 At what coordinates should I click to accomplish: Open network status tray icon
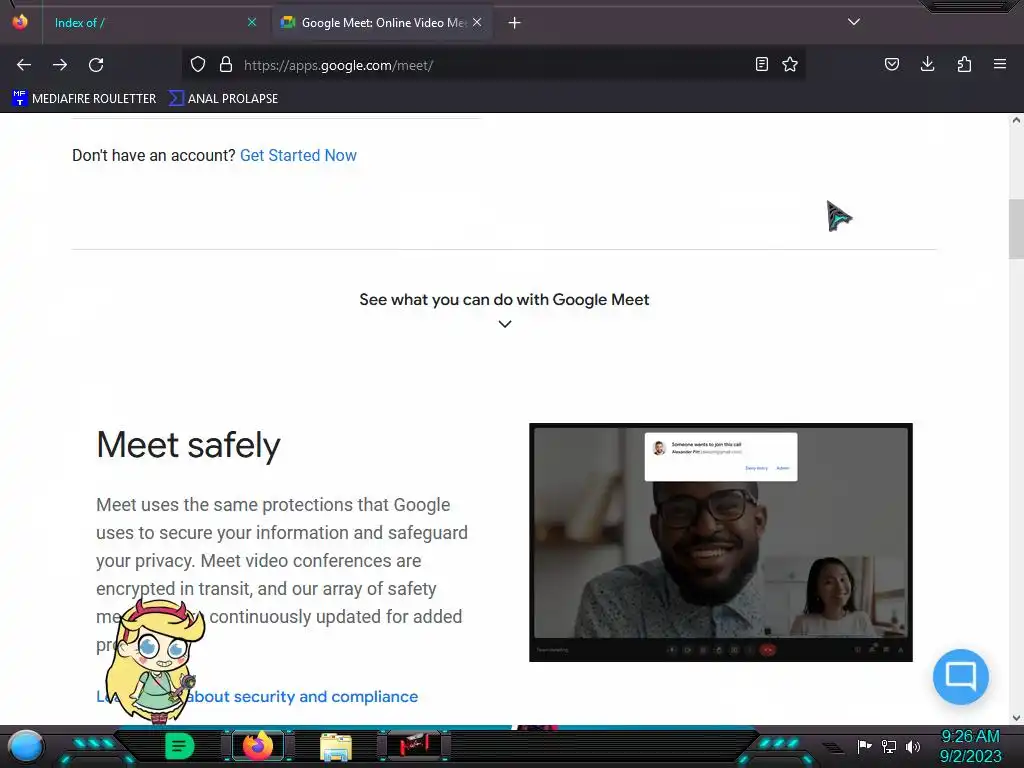click(x=889, y=746)
